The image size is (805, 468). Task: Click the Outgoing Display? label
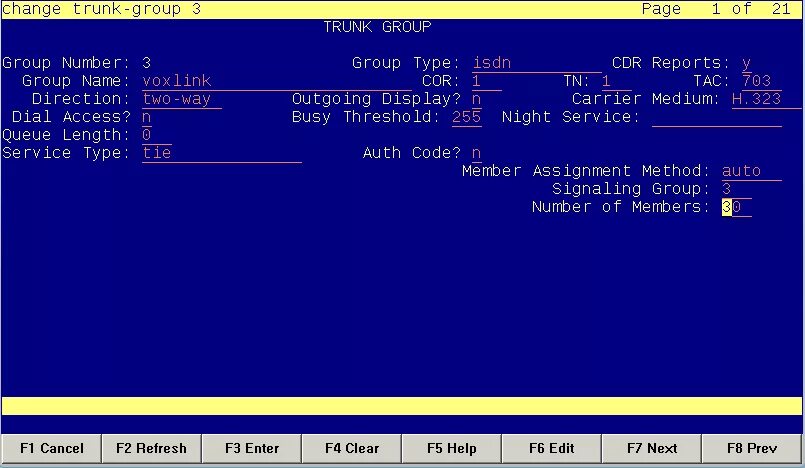coord(376,99)
